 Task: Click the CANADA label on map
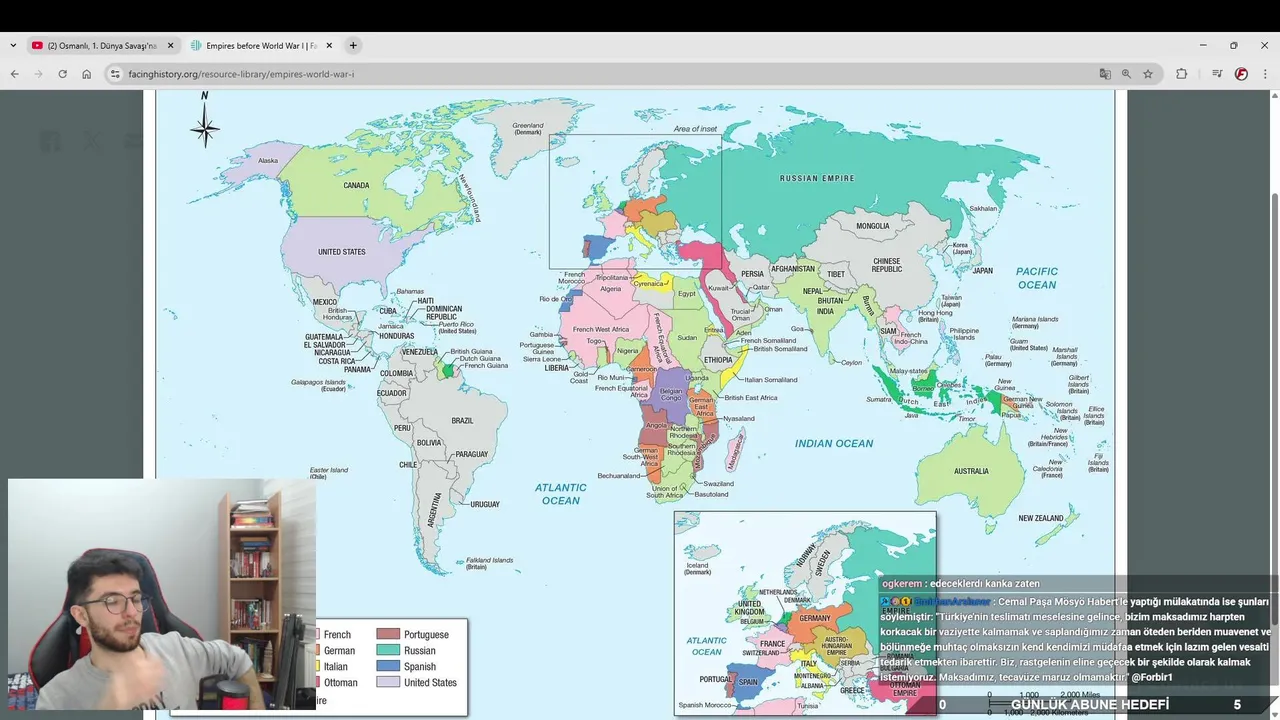pos(356,185)
